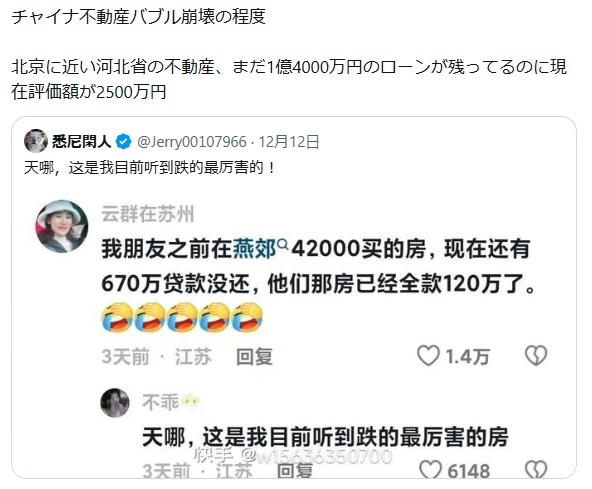Click the 不乖 username
Image resolution: width=592 pixels, height=489 pixels.
point(160,402)
